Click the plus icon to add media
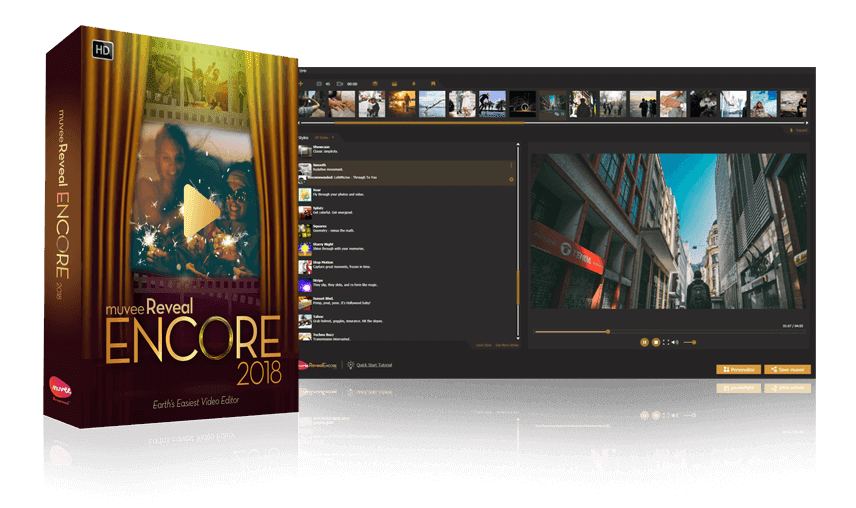 [301, 83]
